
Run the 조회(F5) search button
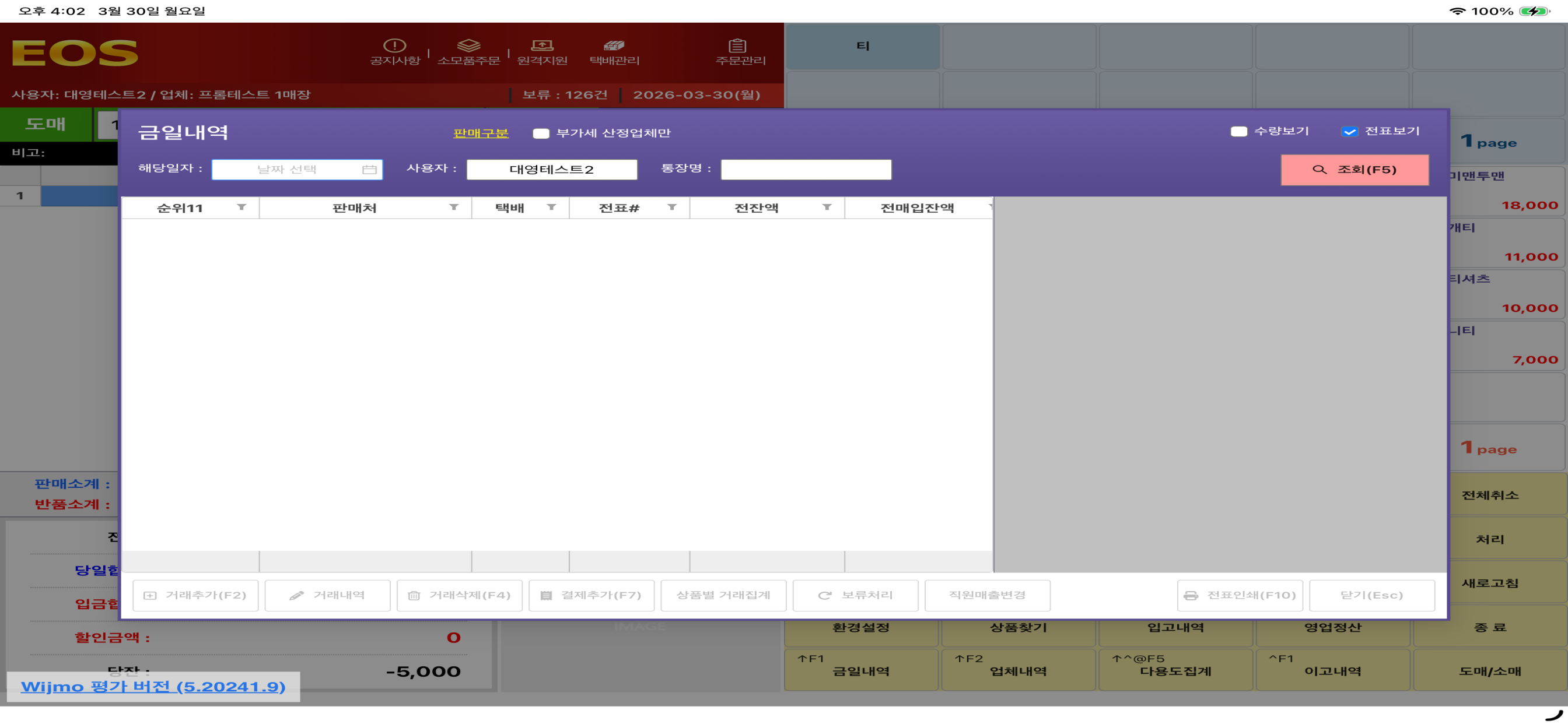[x=1354, y=170]
